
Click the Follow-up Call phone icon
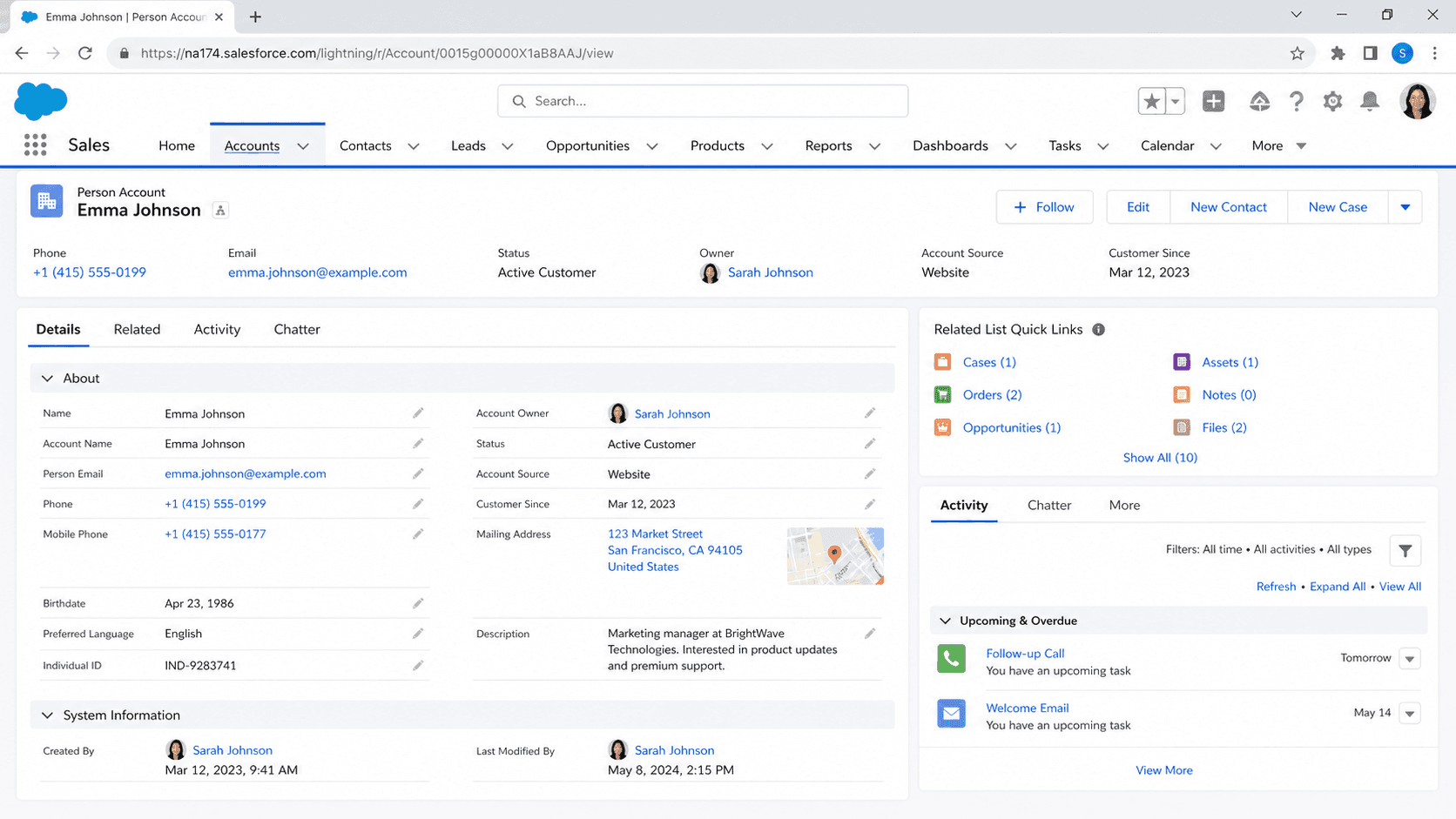point(951,659)
